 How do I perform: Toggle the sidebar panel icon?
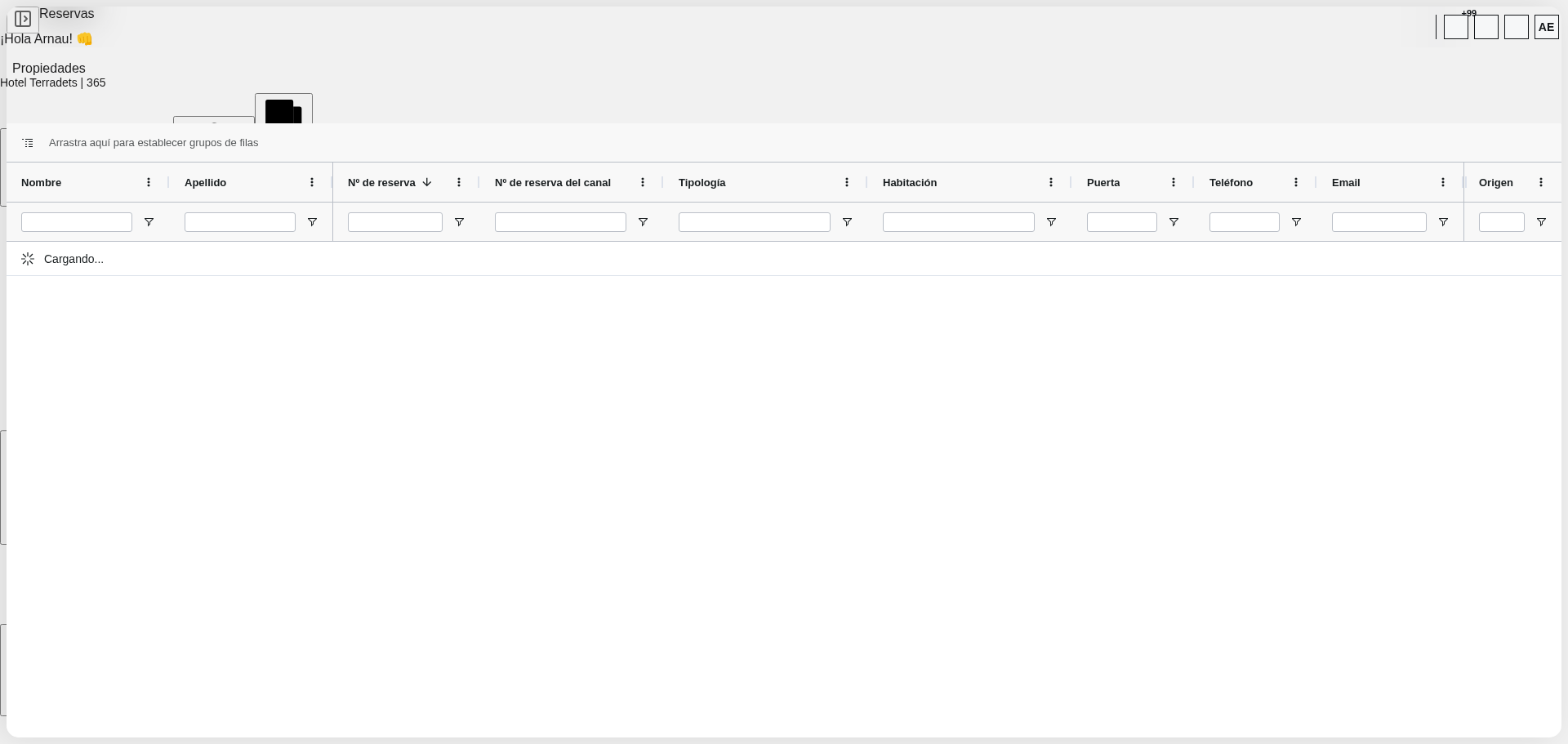click(x=23, y=19)
